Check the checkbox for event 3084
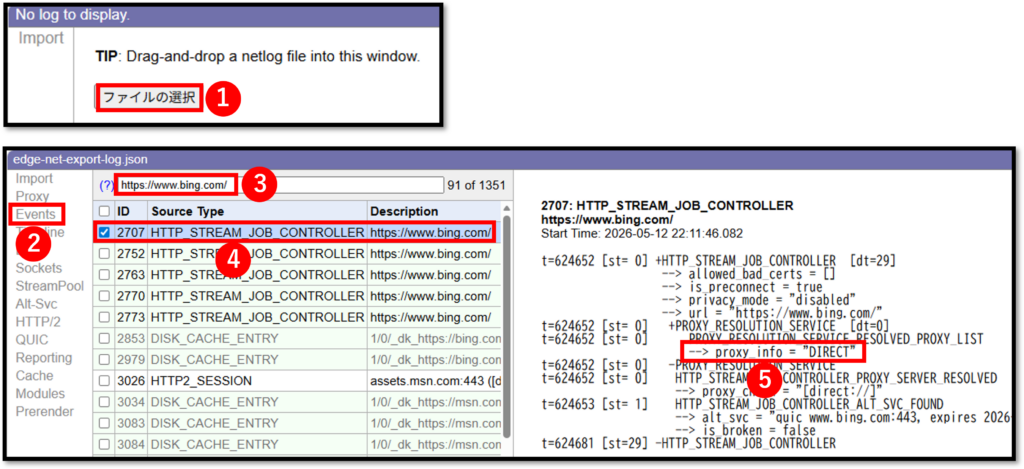The height and width of the screenshot is (469, 1024). pyautogui.click(x=104, y=444)
